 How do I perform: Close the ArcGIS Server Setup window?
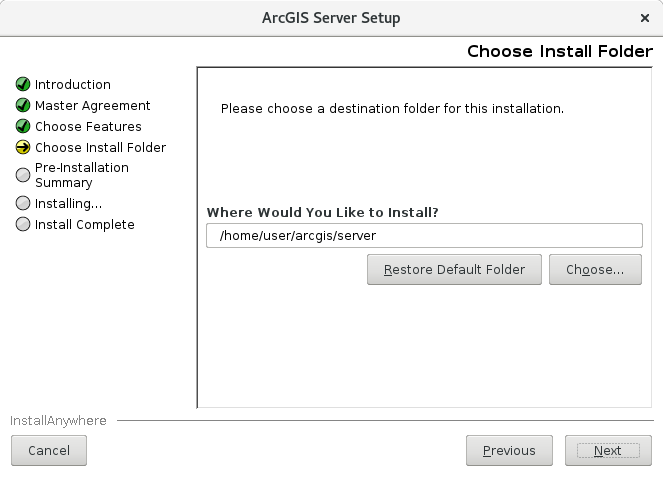645,18
